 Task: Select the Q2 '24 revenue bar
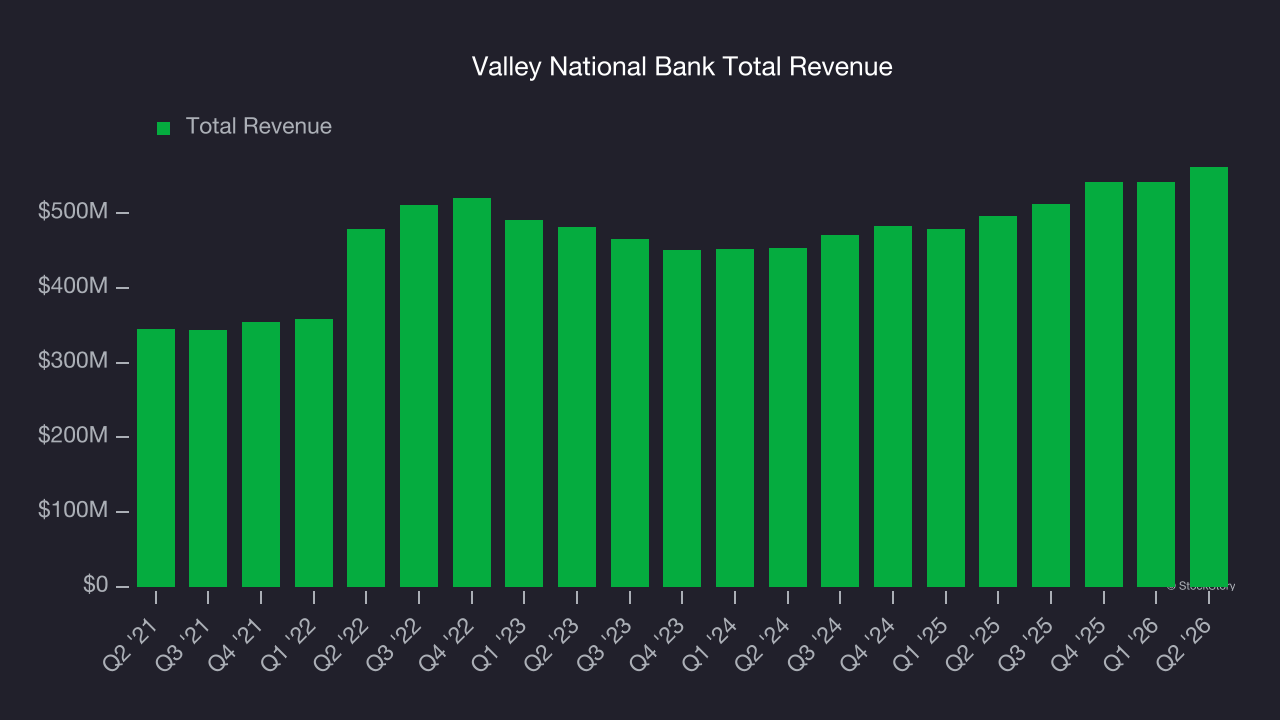coord(788,417)
